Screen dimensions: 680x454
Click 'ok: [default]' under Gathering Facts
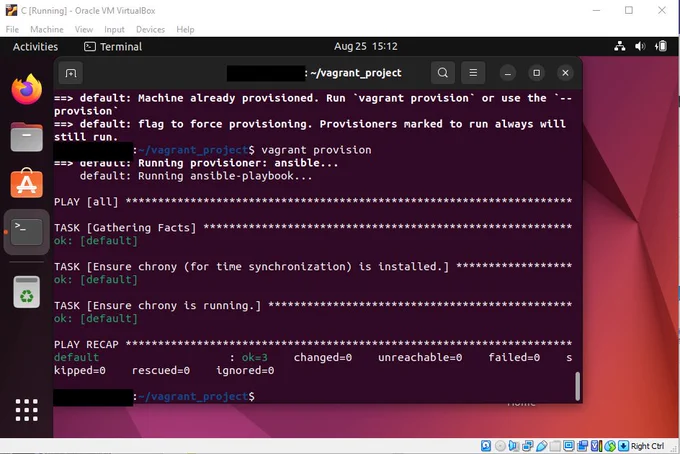coord(96,241)
